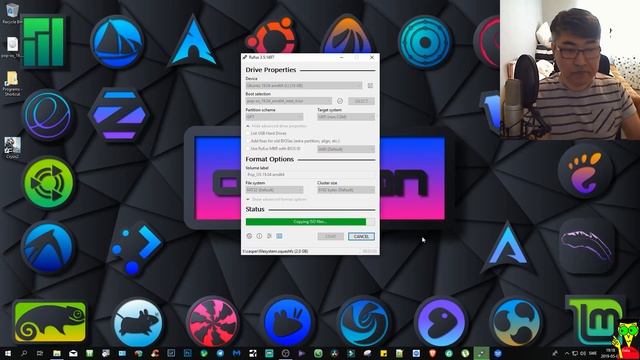
Task: Open the Windows Start menu
Action: 8,353
